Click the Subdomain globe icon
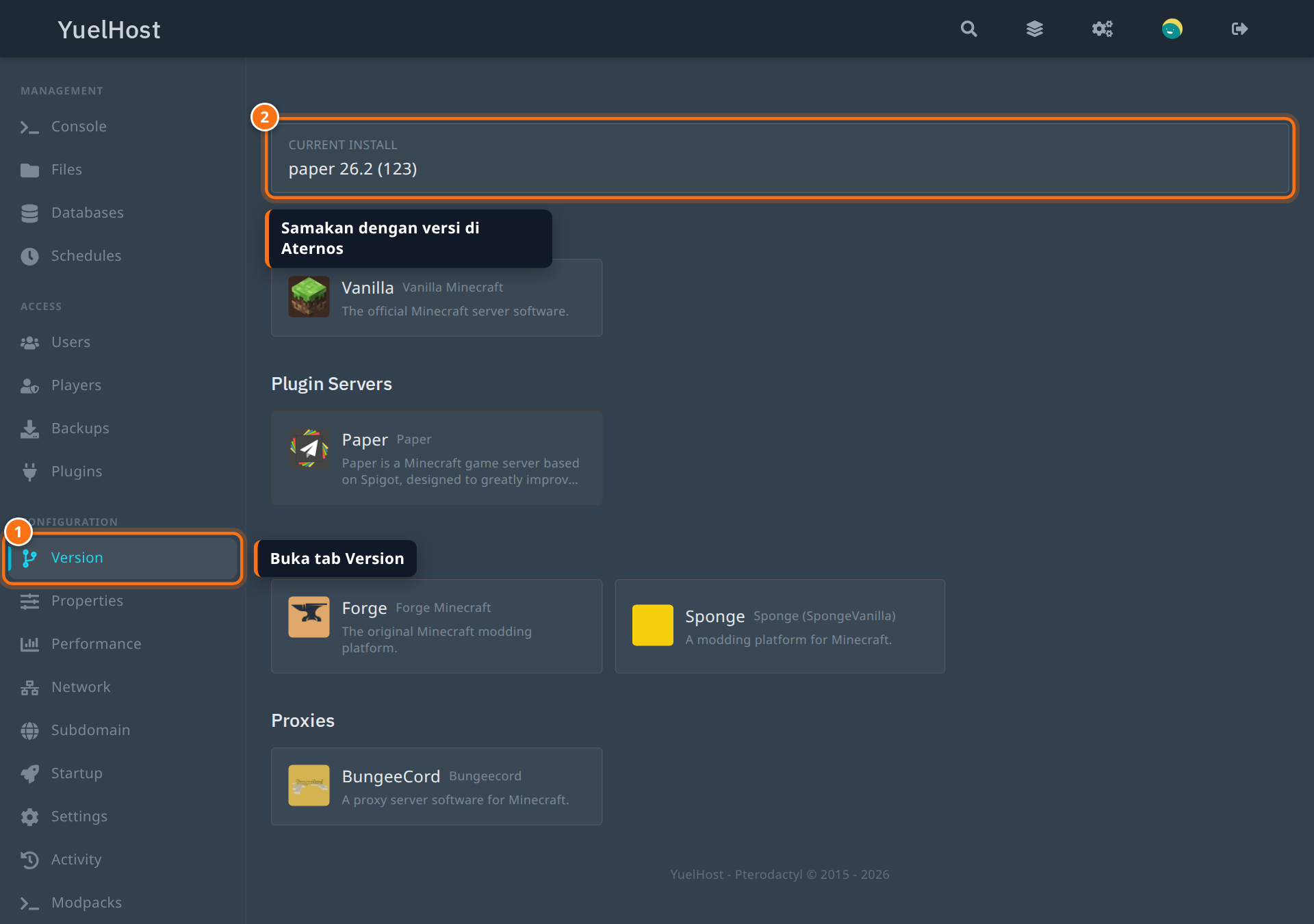Image resolution: width=1314 pixels, height=924 pixels. (x=29, y=730)
